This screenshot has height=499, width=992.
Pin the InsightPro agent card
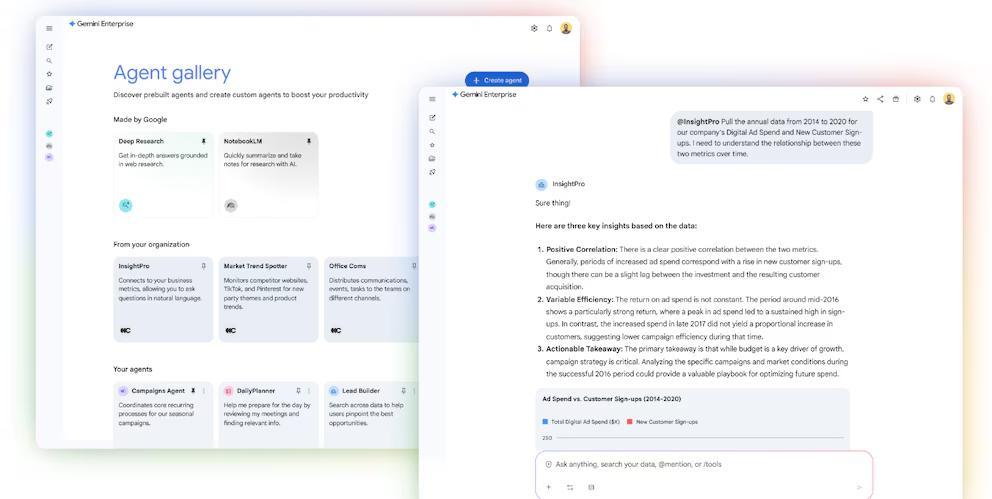204,266
